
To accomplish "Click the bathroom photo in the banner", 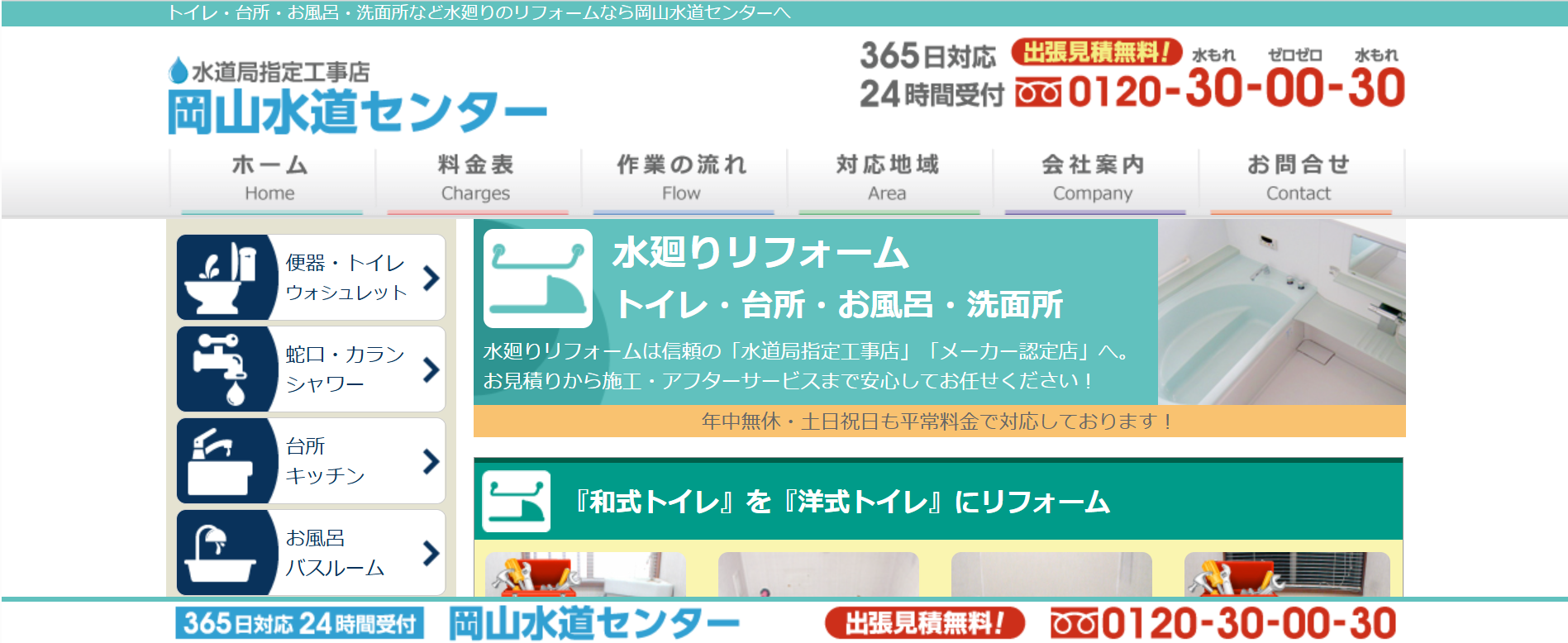I will [1281, 312].
